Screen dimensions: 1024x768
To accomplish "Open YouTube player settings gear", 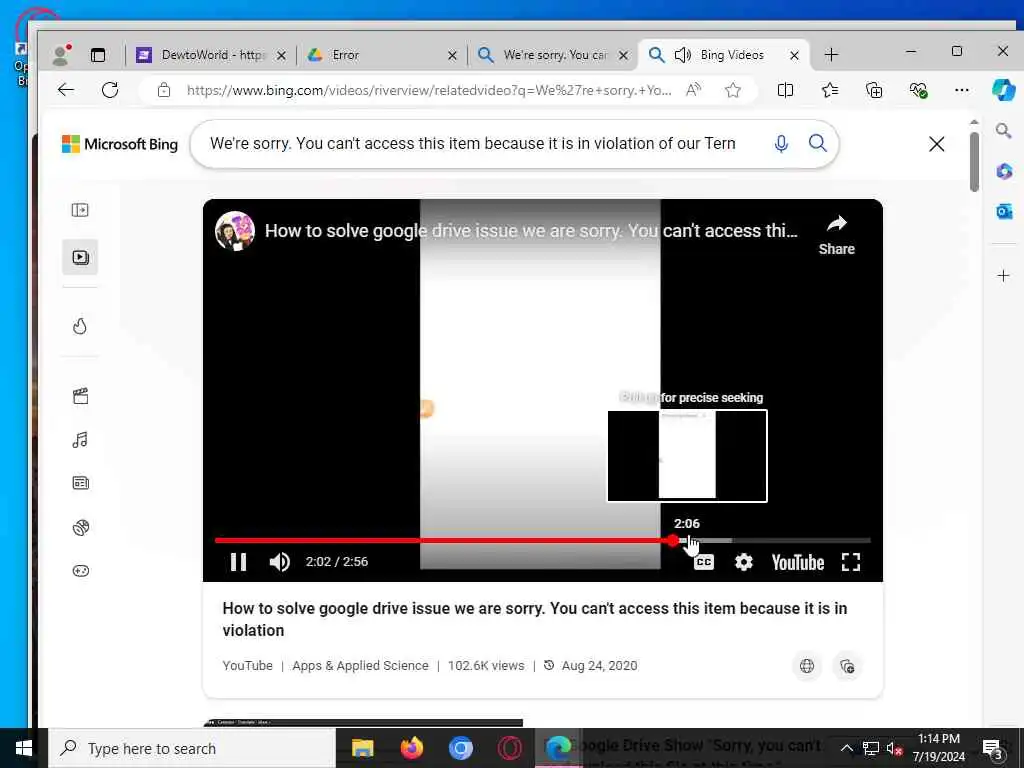I will pos(743,562).
